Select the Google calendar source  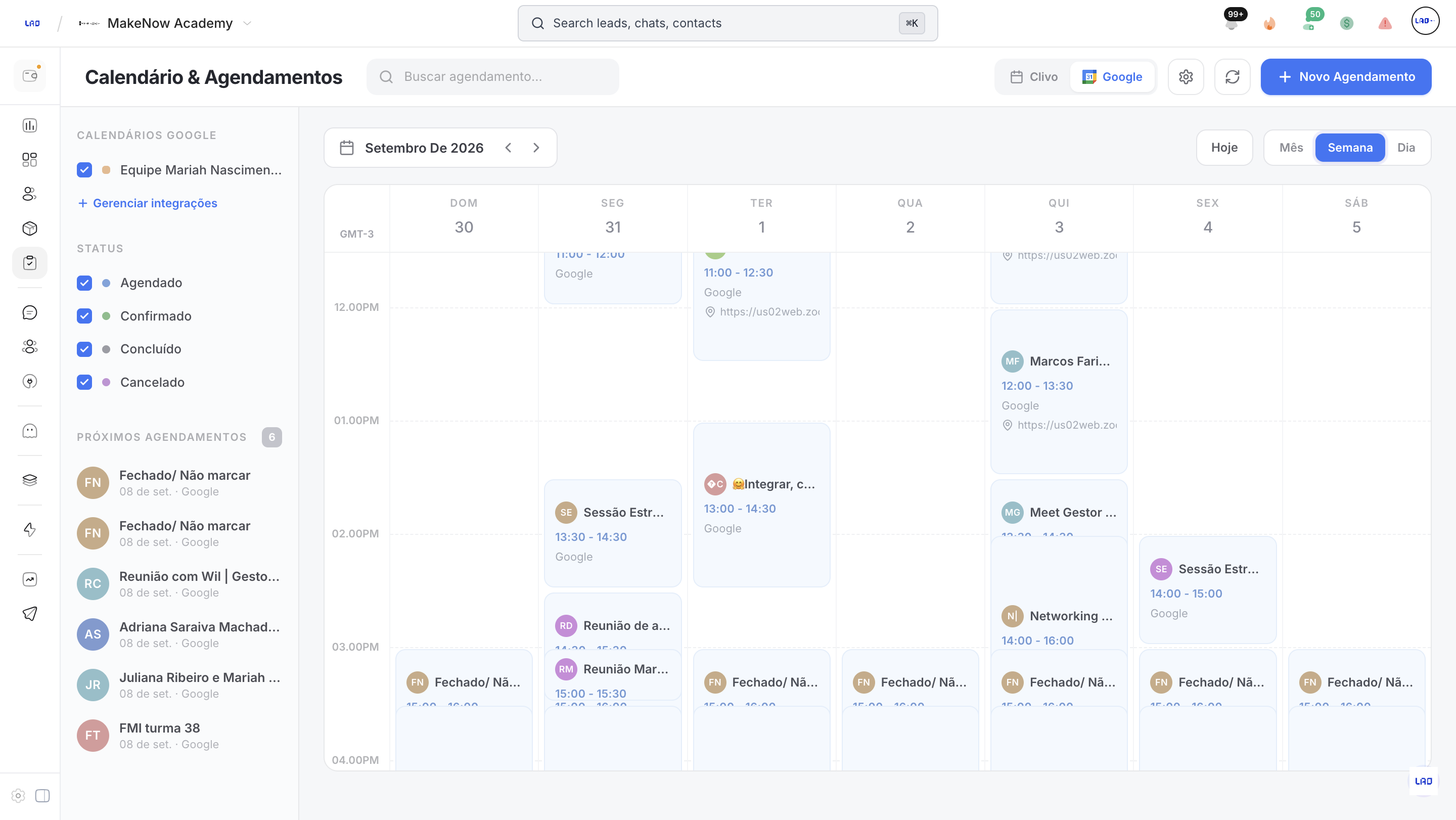[1112, 77]
